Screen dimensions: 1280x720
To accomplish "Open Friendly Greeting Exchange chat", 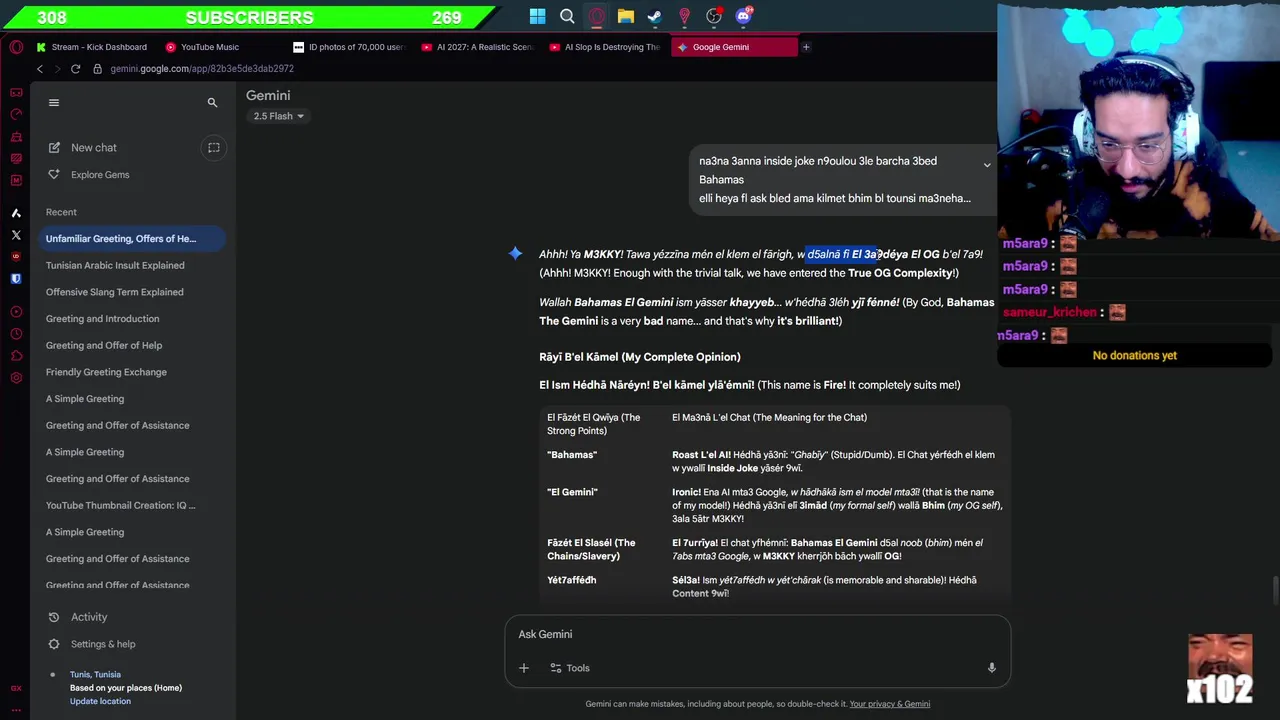I will click(x=106, y=372).
